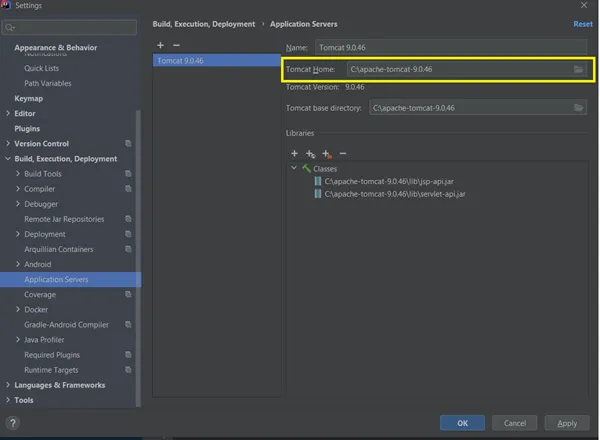This screenshot has width=600, height=440.
Task: Close the Settings dialog window
Action: [x=584, y=5]
